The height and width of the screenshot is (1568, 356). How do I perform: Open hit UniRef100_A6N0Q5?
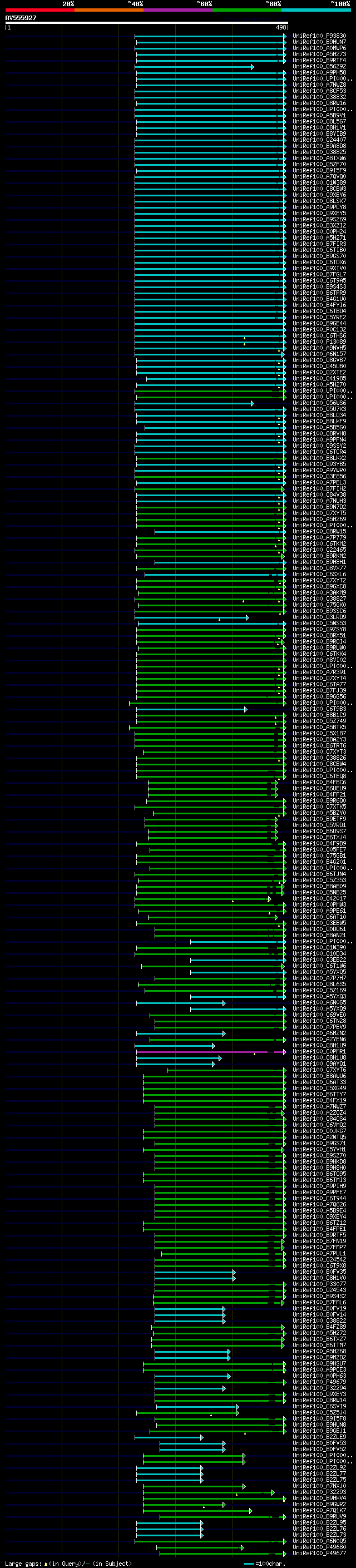click(319, 1541)
